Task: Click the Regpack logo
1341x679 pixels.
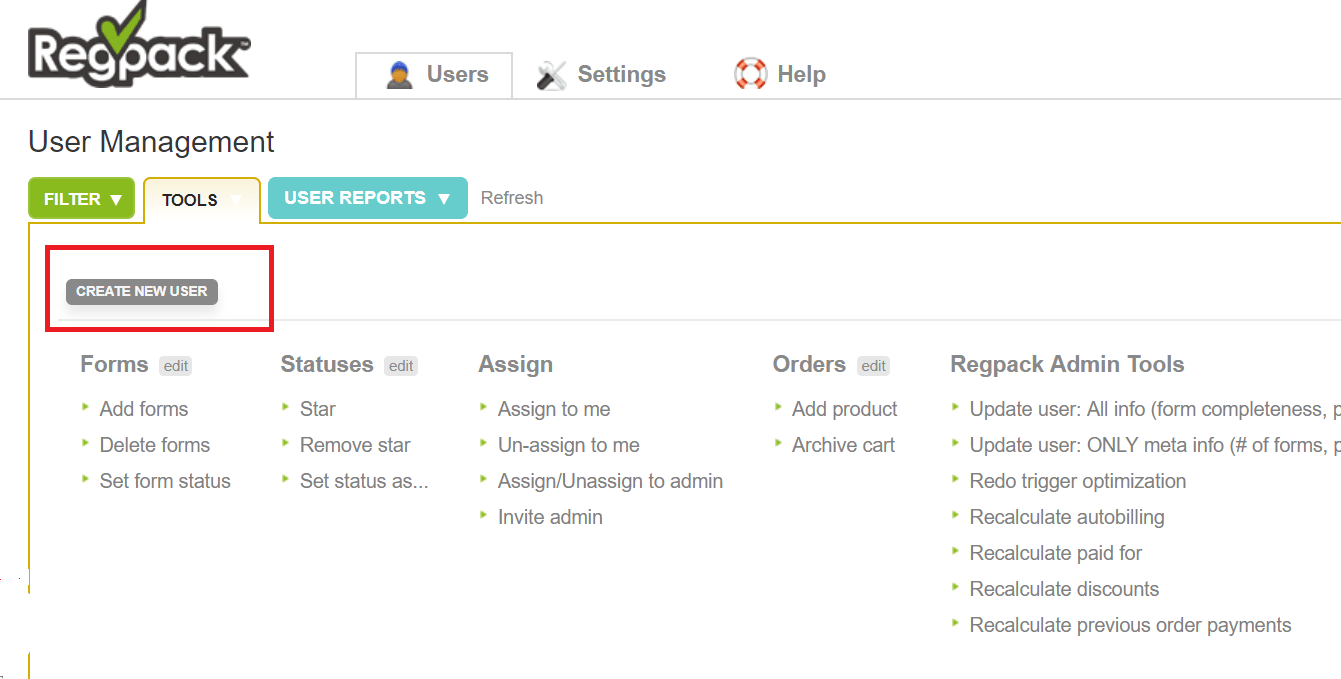Action: [x=138, y=48]
